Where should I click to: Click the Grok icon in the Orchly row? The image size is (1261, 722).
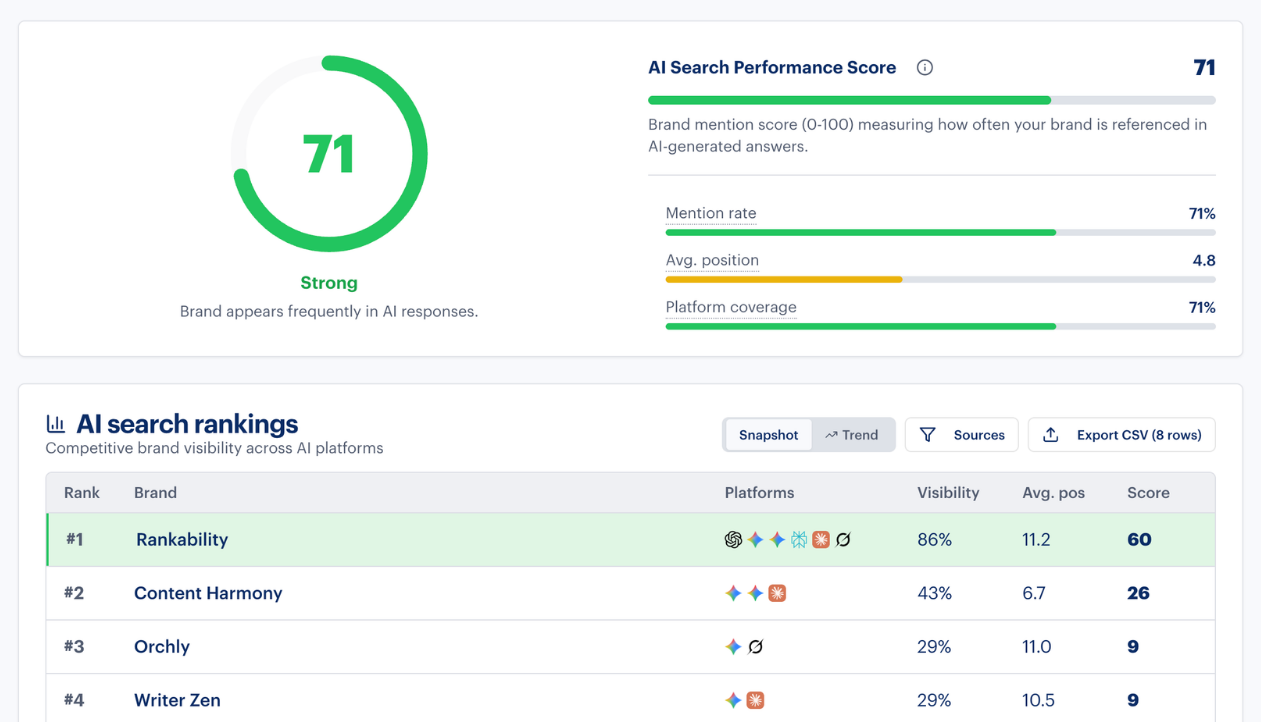[x=756, y=646]
